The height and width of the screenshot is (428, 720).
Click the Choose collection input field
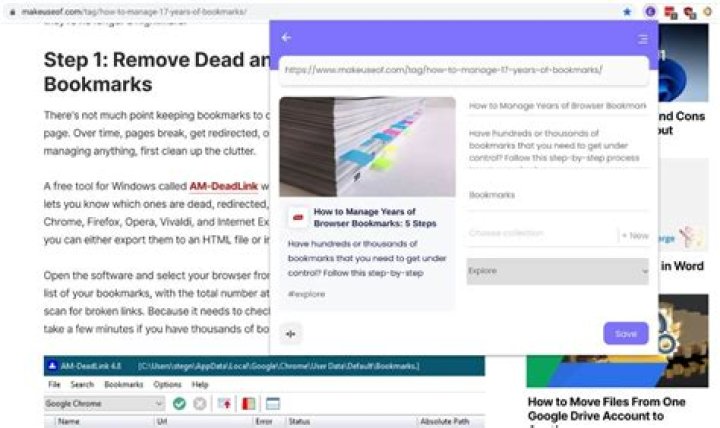tap(542, 233)
